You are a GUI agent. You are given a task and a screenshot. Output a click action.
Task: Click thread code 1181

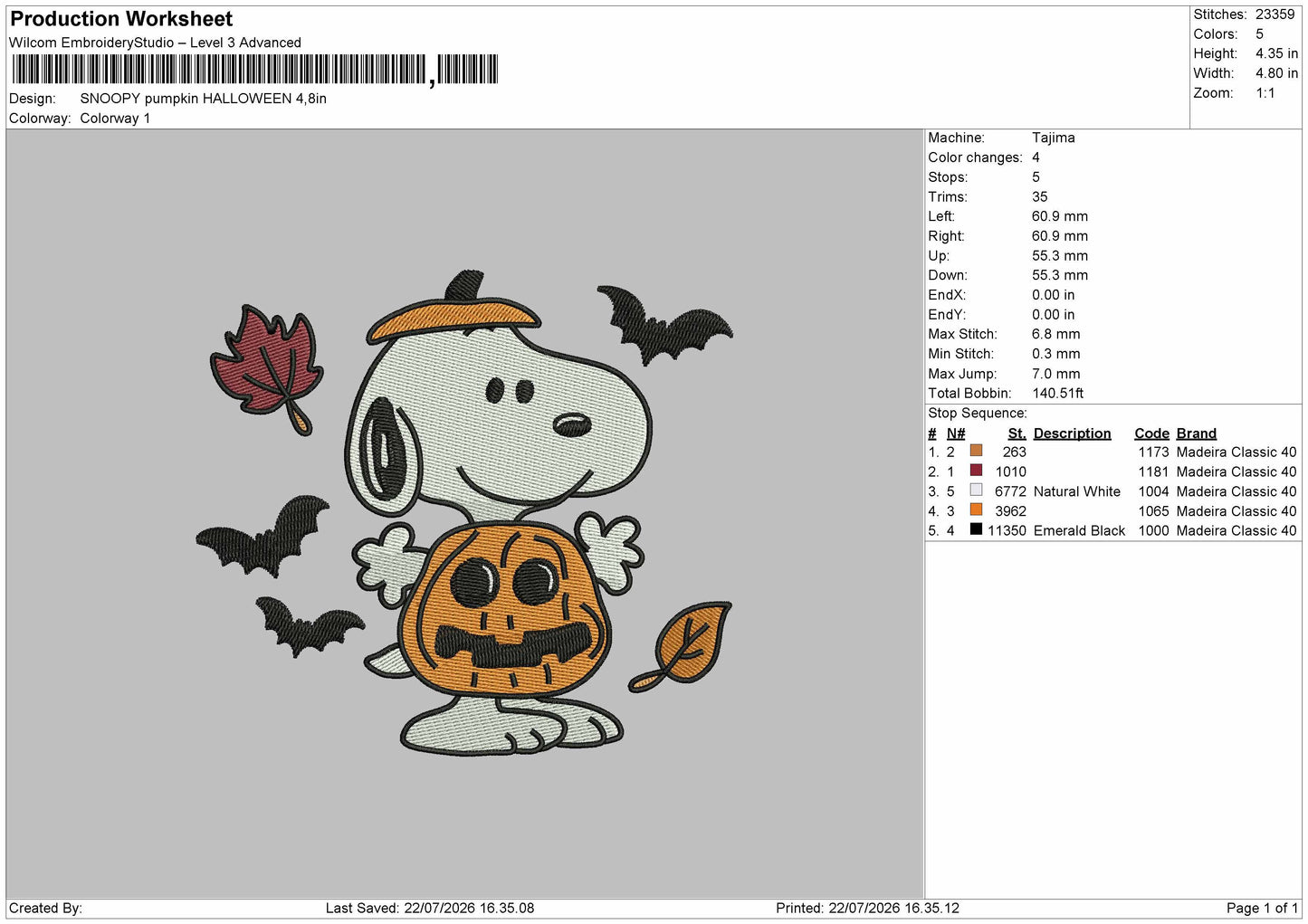click(1153, 472)
